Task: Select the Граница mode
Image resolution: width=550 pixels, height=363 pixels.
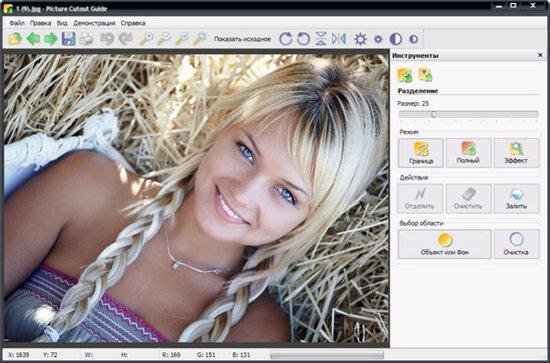Action: [x=421, y=153]
